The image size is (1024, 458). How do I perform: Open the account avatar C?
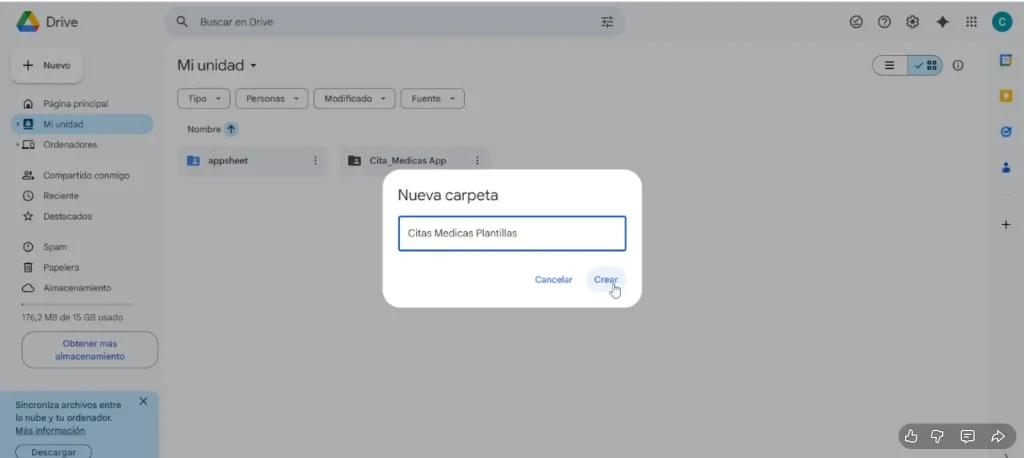click(x=1001, y=22)
